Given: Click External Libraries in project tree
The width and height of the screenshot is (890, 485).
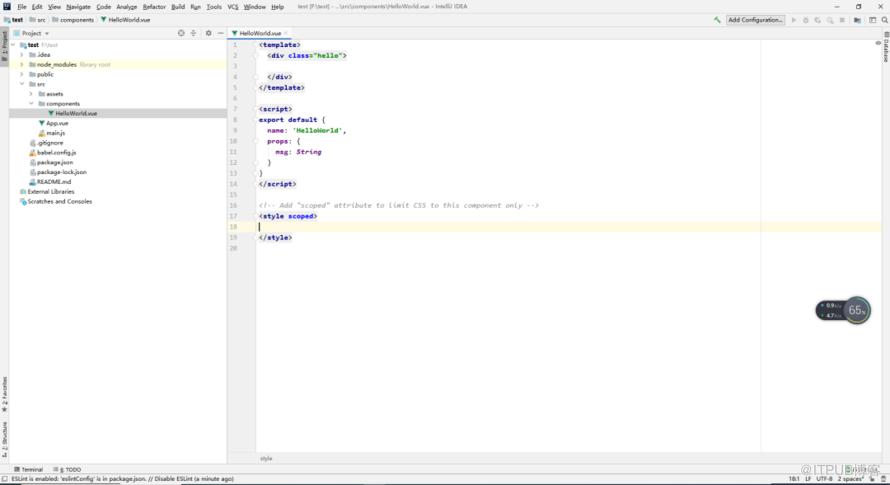Looking at the screenshot, I should point(51,192).
